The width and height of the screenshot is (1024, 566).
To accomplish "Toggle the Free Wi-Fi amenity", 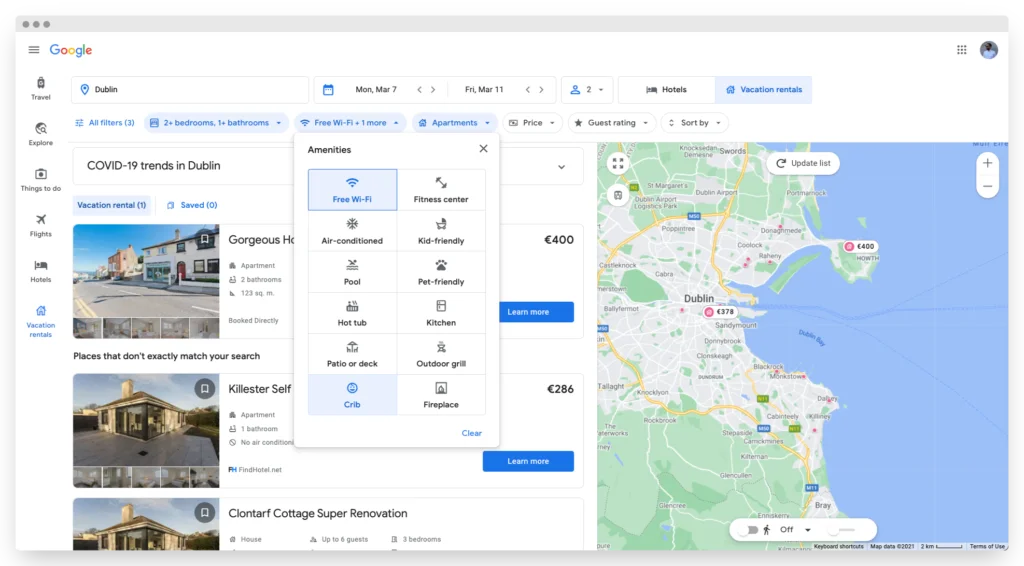I will point(352,190).
